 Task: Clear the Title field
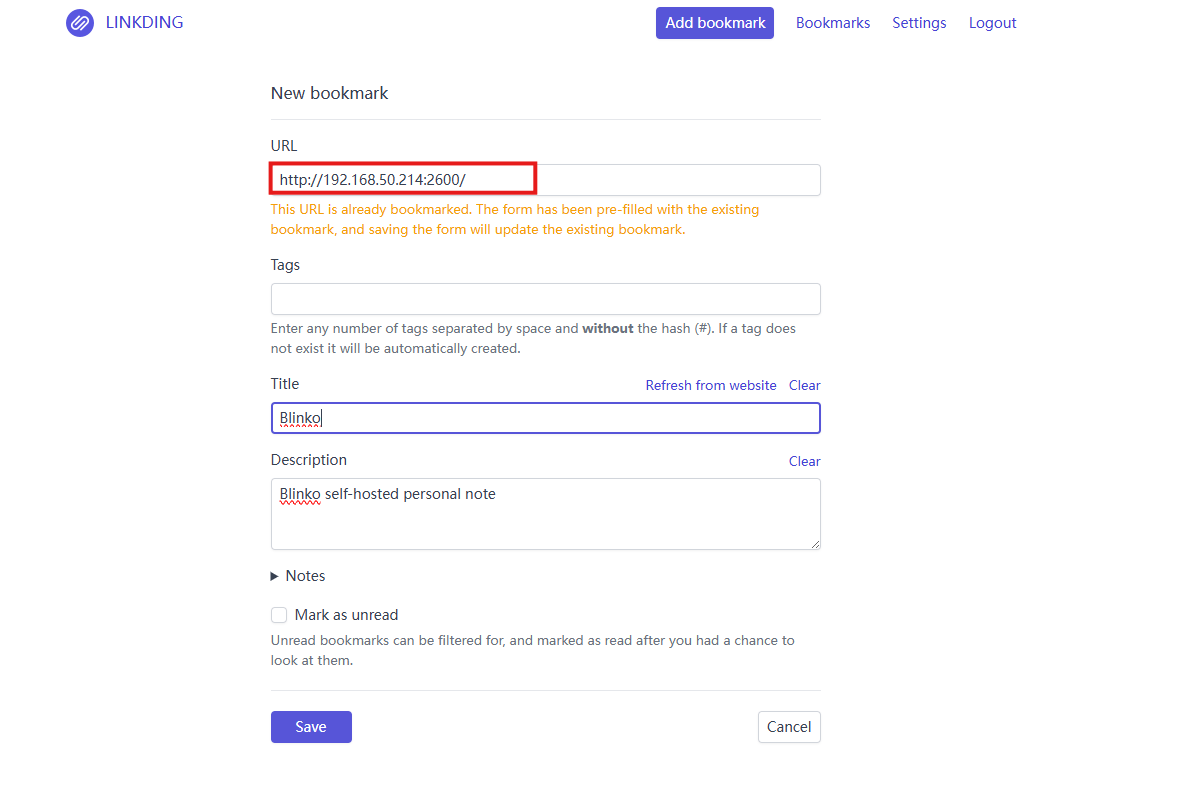click(804, 385)
